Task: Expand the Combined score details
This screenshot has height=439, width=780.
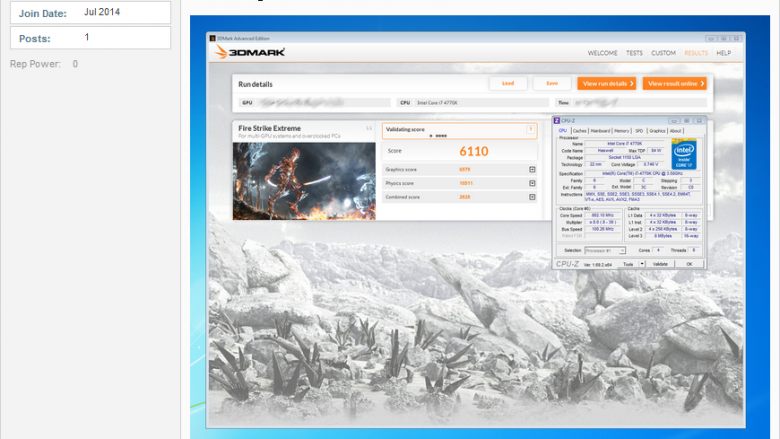Action: (532, 197)
